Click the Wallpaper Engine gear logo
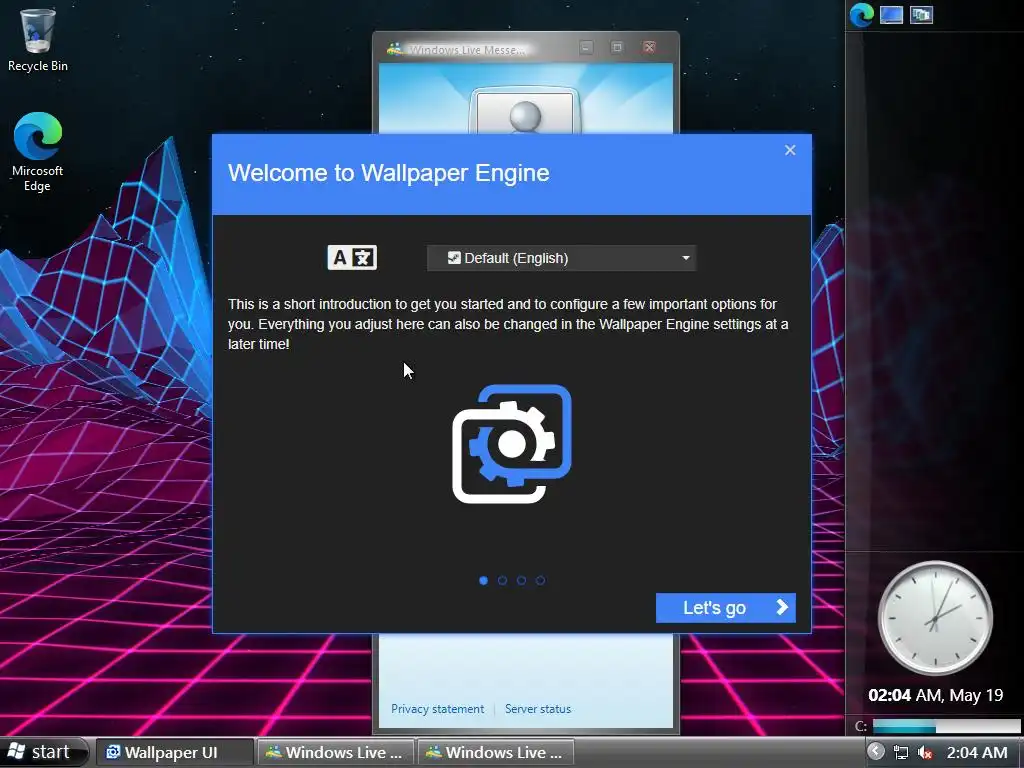This screenshot has width=1024, height=768. [512, 444]
